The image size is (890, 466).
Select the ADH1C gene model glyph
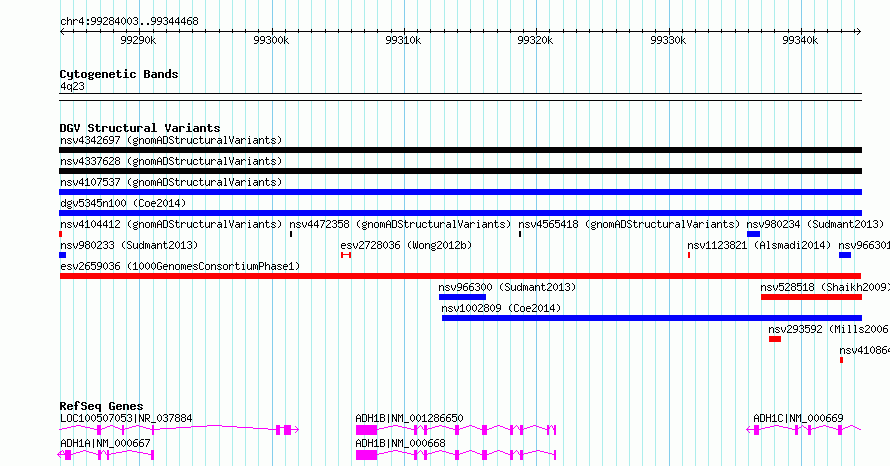(804, 430)
